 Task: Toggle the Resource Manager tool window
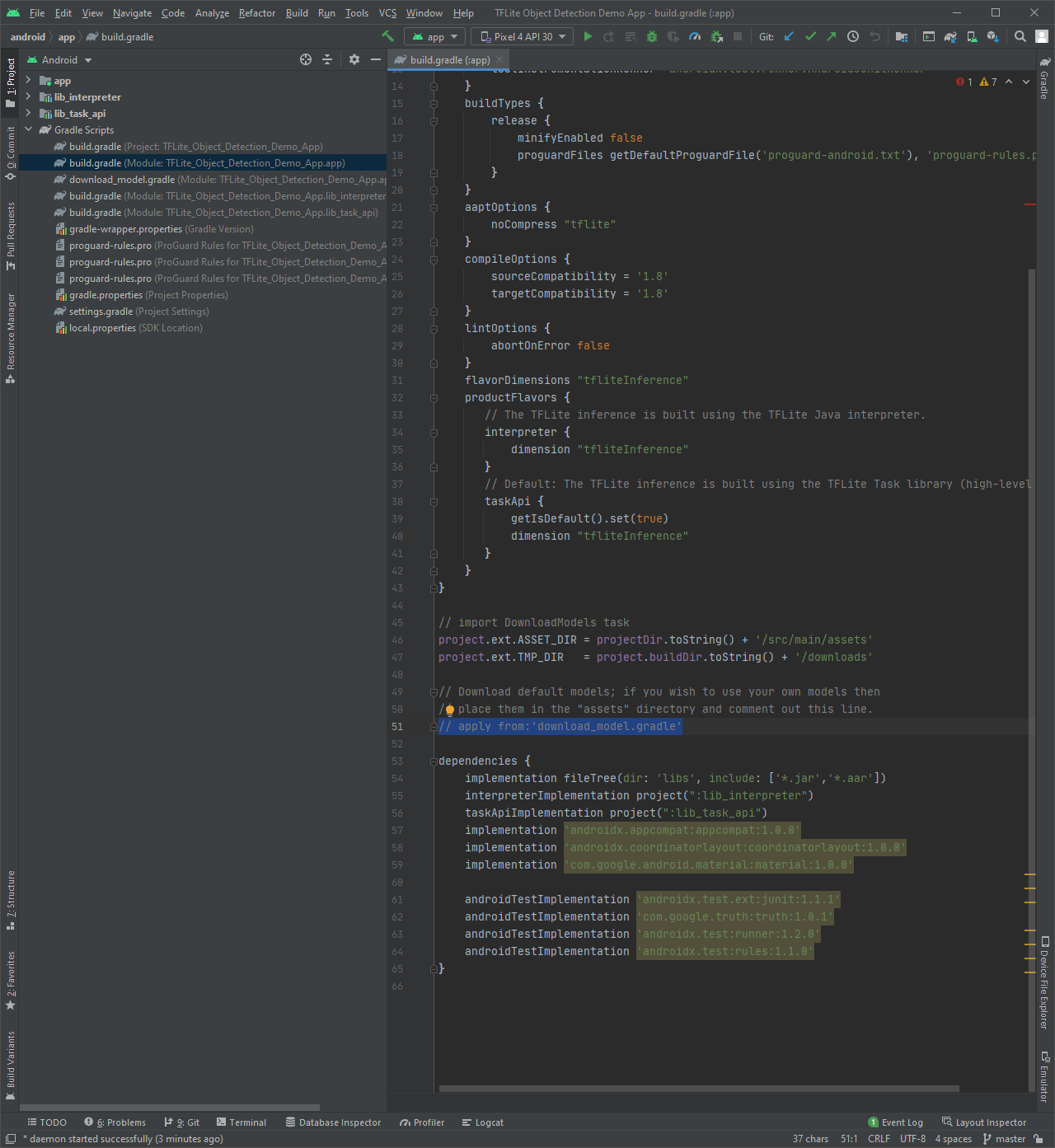point(11,338)
